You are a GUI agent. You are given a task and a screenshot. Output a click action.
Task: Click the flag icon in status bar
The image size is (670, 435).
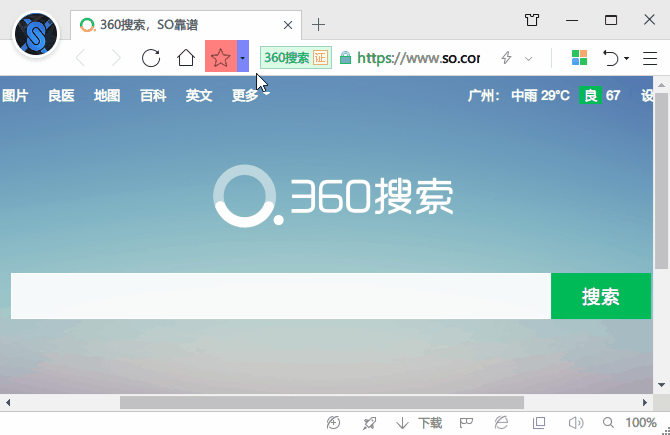[466, 423]
